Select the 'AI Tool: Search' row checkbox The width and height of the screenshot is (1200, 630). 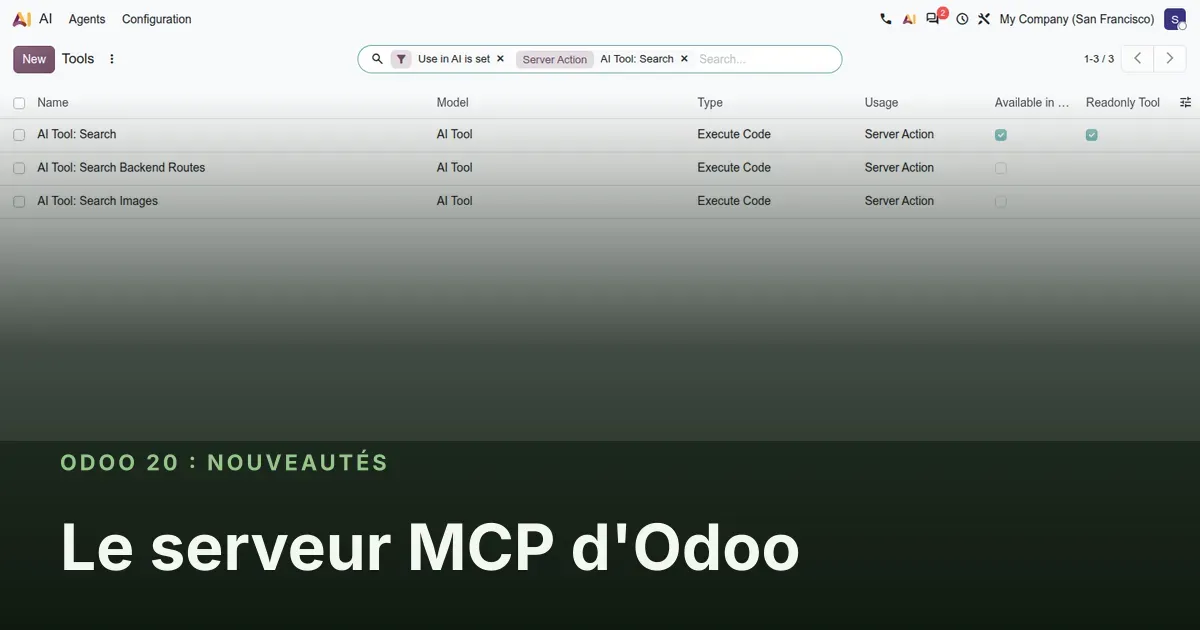19,135
